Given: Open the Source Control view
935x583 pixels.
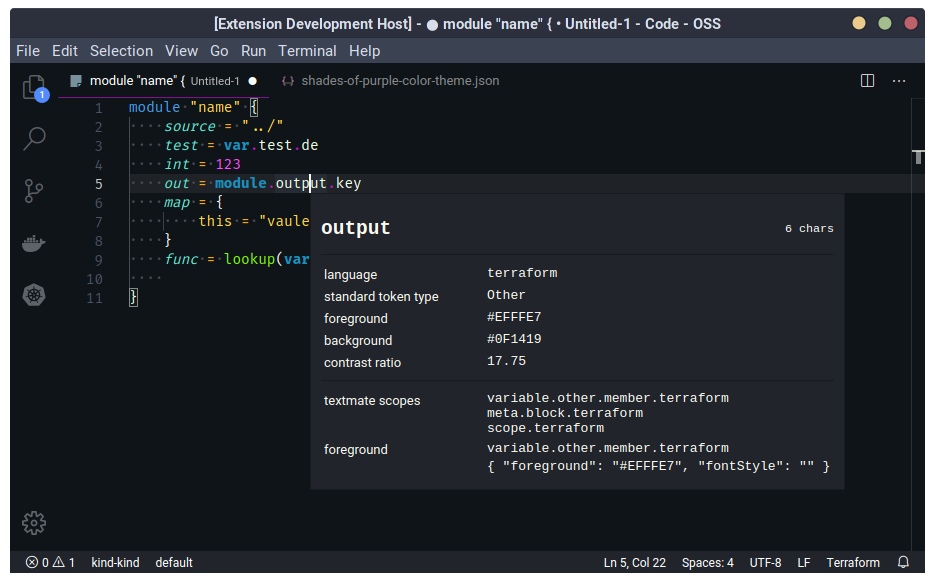Looking at the screenshot, I should point(34,191).
